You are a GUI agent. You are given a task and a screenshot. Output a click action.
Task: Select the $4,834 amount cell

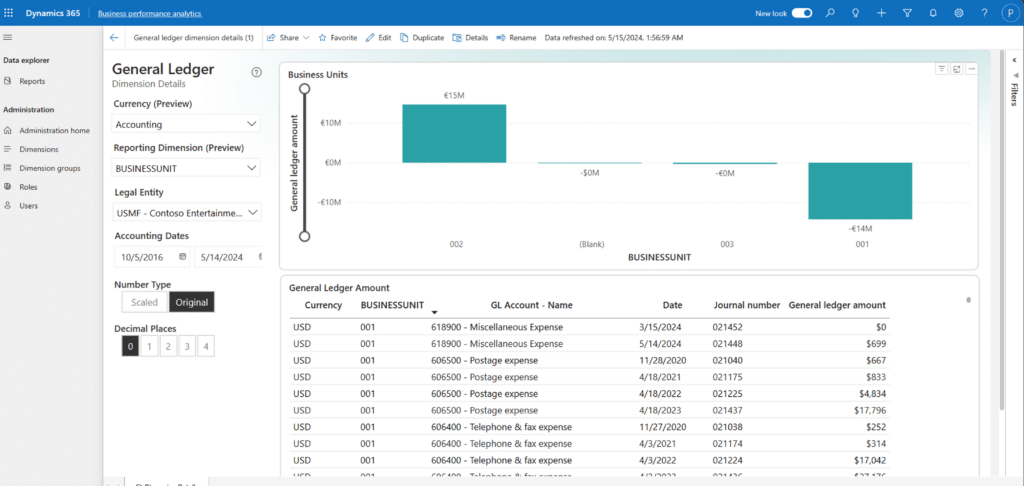point(872,394)
